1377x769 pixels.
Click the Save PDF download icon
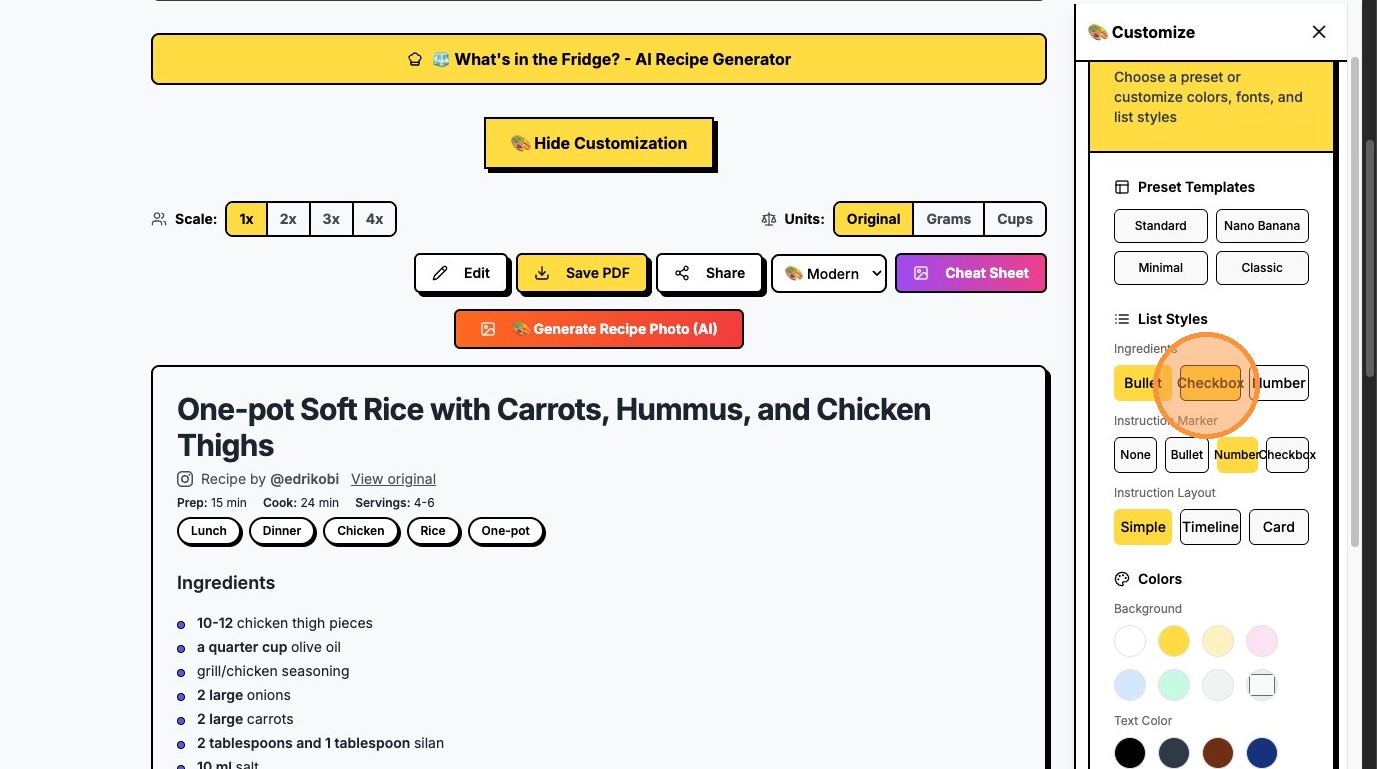[x=542, y=273]
